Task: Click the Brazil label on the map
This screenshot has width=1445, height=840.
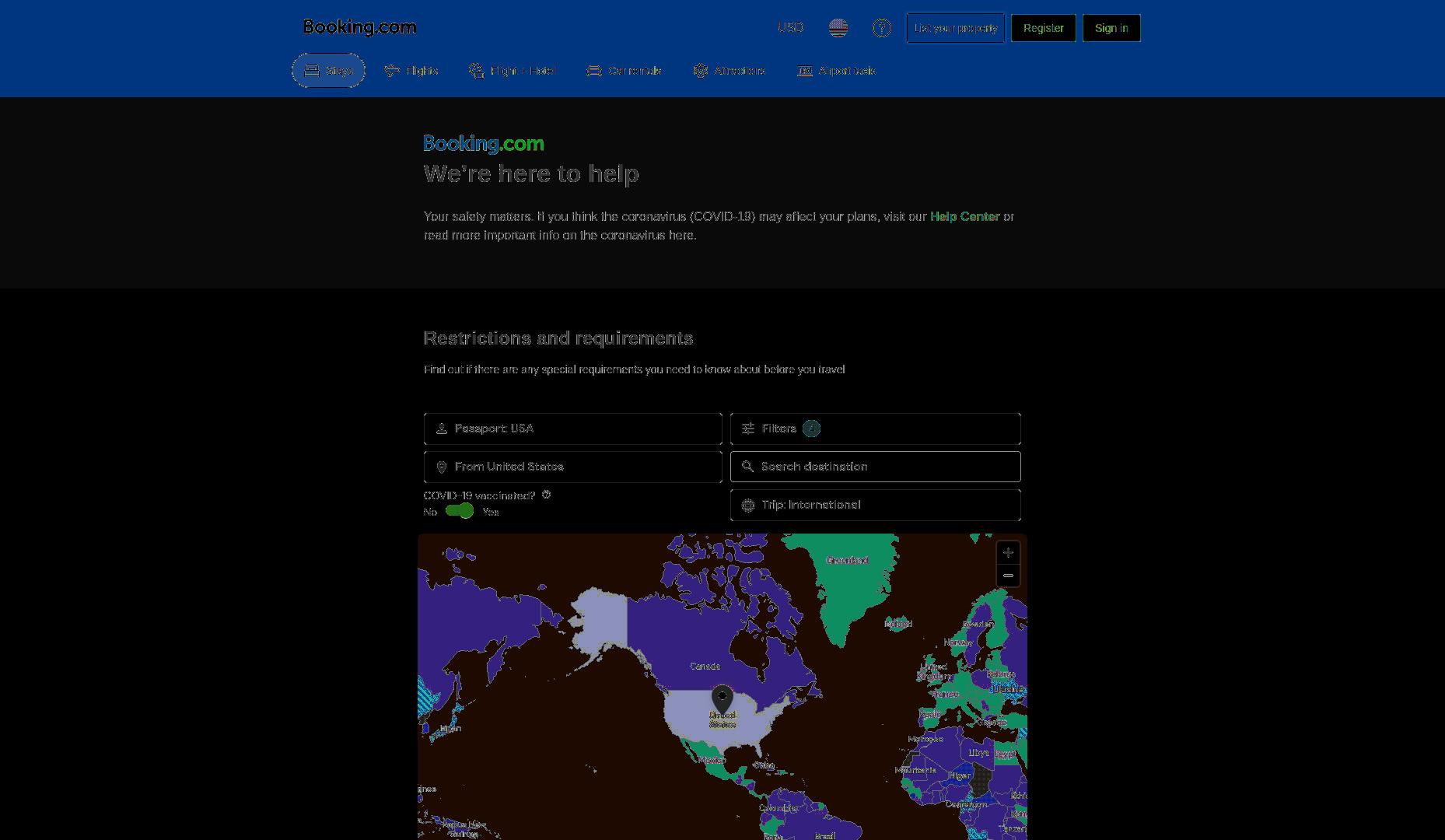Action: click(825, 835)
